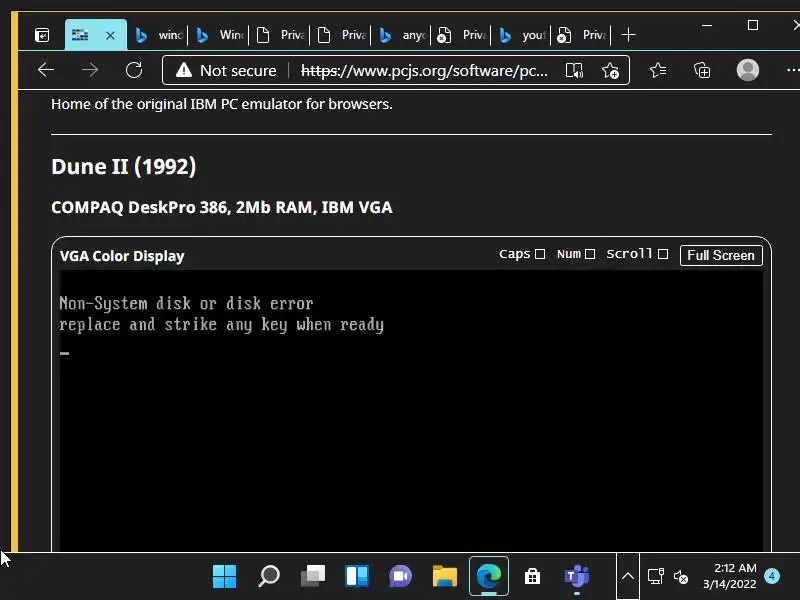This screenshot has width=800, height=600.
Task: Switch to the 'Wine' Bing tab
Action: (219, 35)
